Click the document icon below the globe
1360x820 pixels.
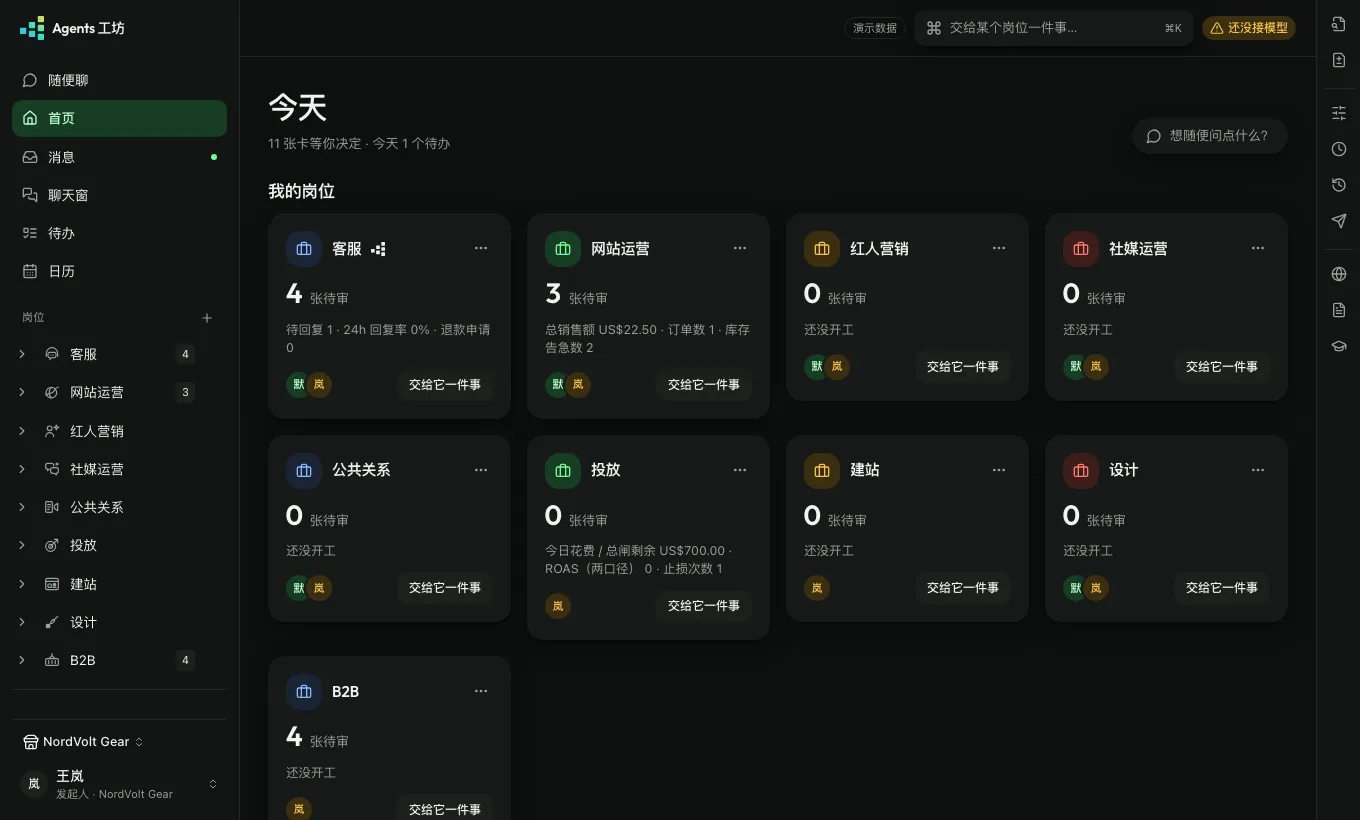pyautogui.click(x=1339, y=310)
